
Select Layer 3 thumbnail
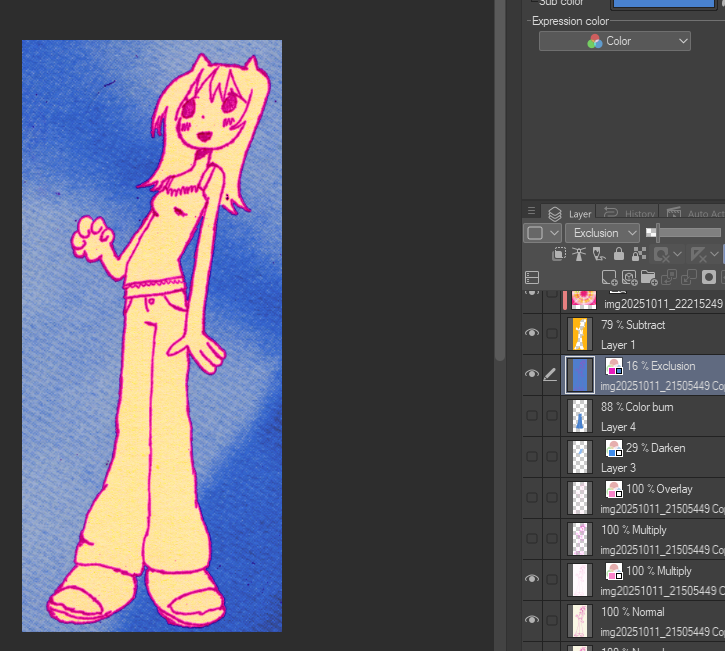pos(580,457)
